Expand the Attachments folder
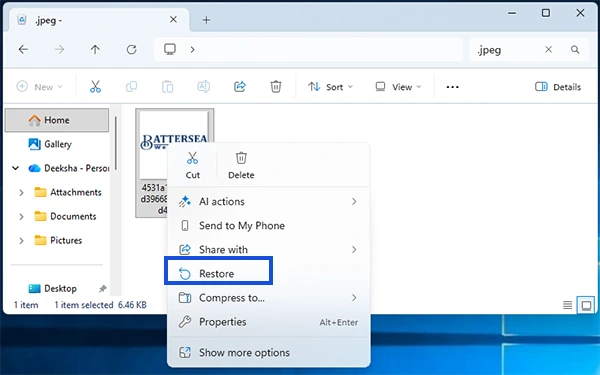This screenshot has height=375, width=600. (21, 192)
